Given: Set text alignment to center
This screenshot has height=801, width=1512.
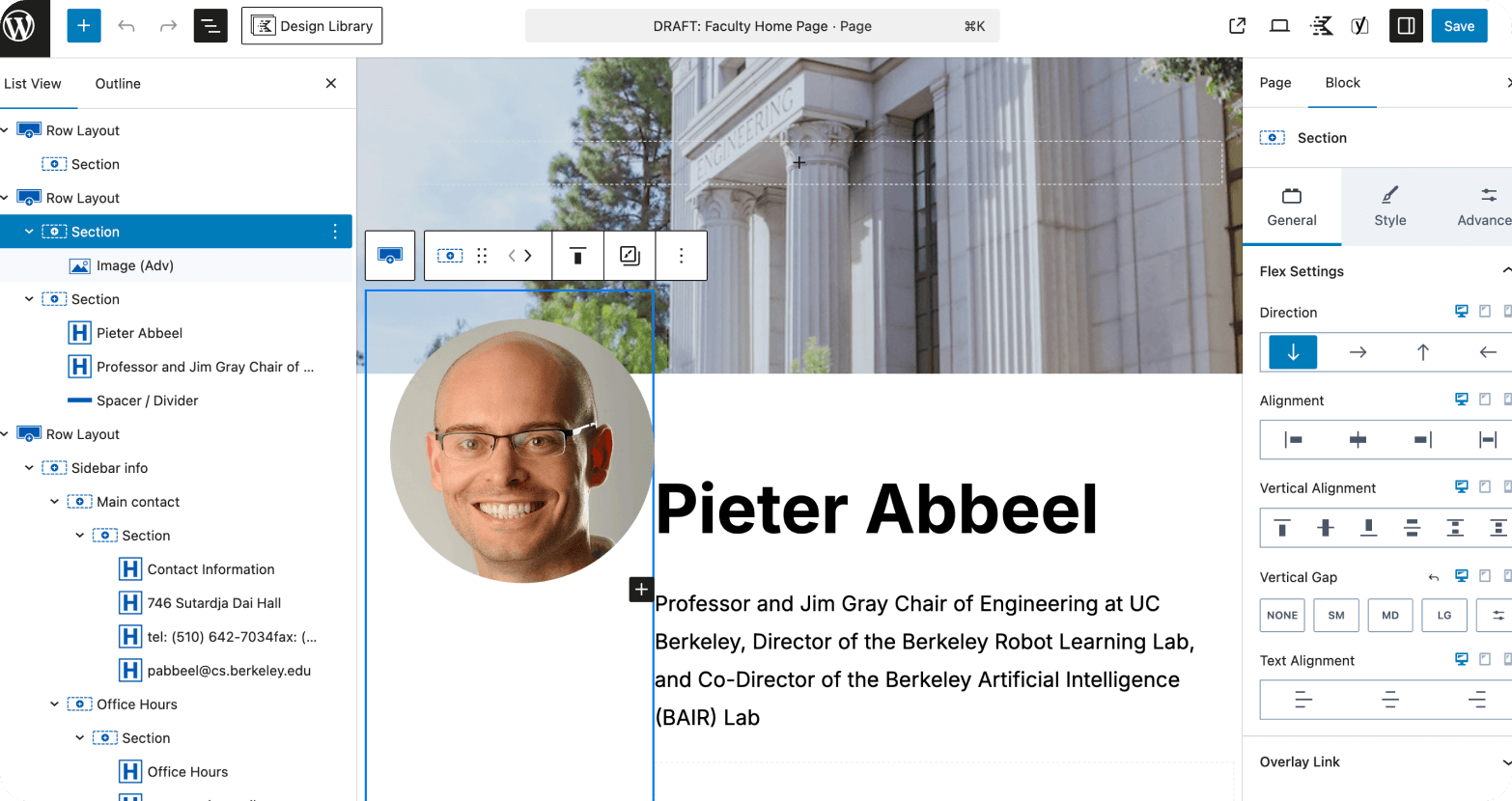Looking at the screenshot, I should point(1389,700).
